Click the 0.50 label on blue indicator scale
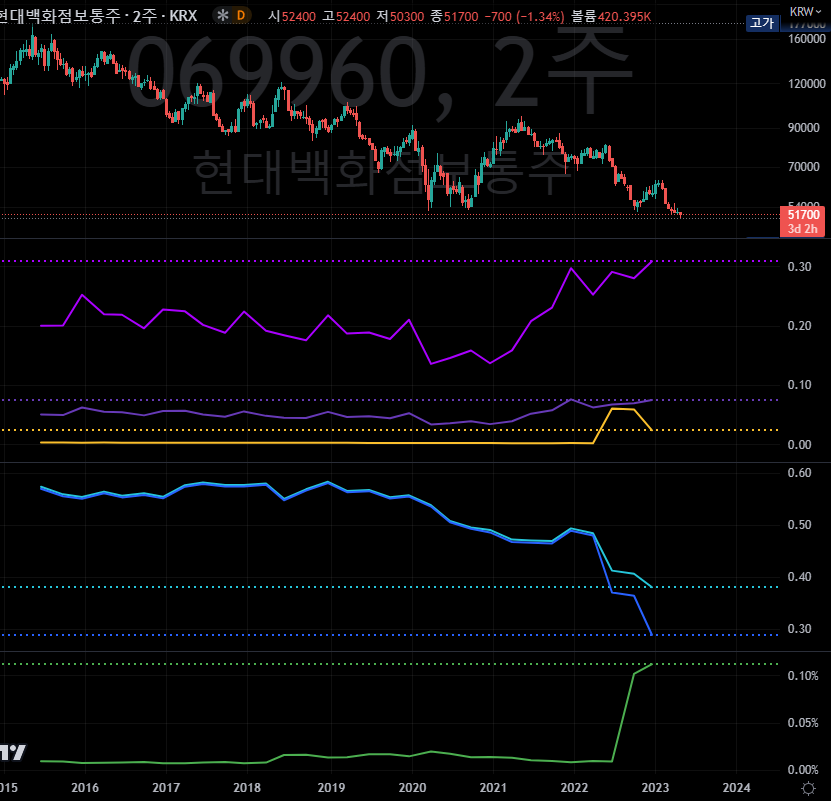This screenshot has height=801, width=831. coord(799,524)
